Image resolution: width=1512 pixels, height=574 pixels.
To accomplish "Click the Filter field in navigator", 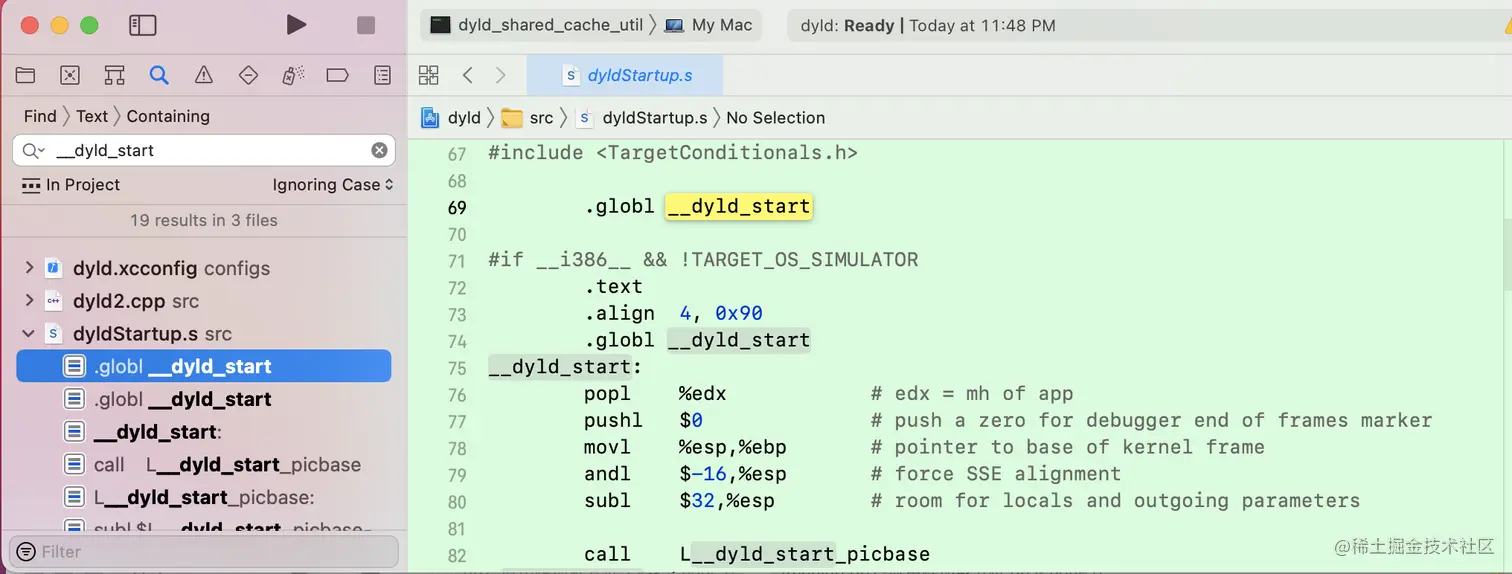I will (x=204, y=551).
